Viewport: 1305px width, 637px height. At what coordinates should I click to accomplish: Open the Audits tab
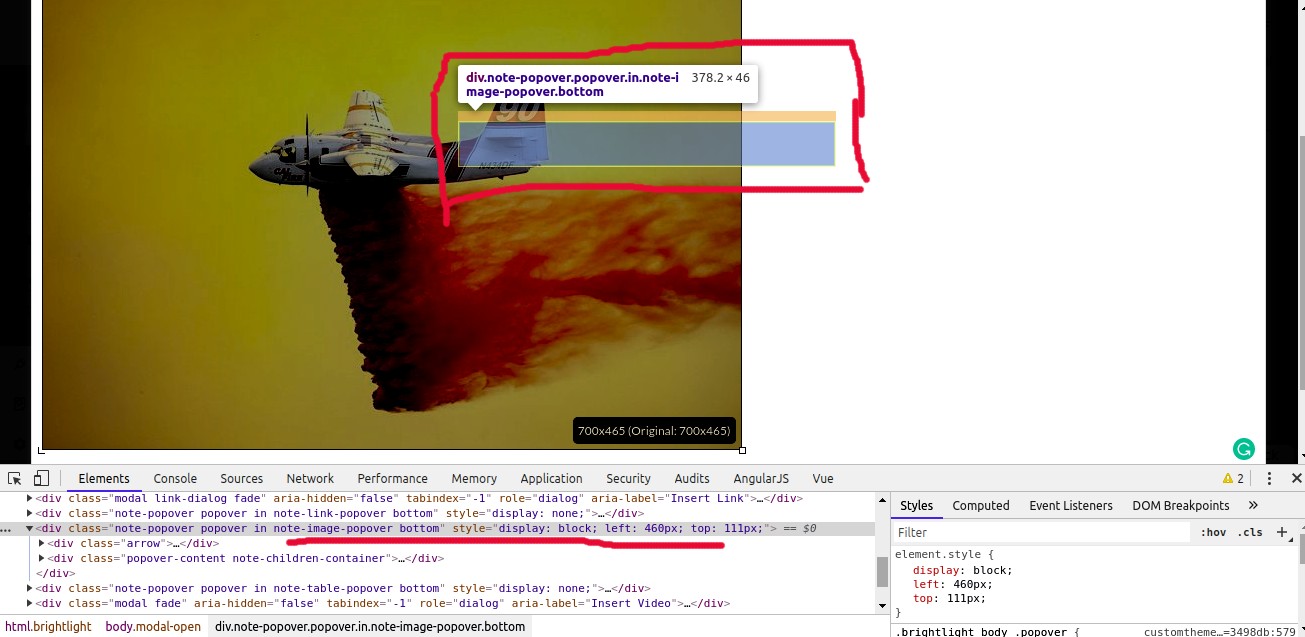coord(692,479)
